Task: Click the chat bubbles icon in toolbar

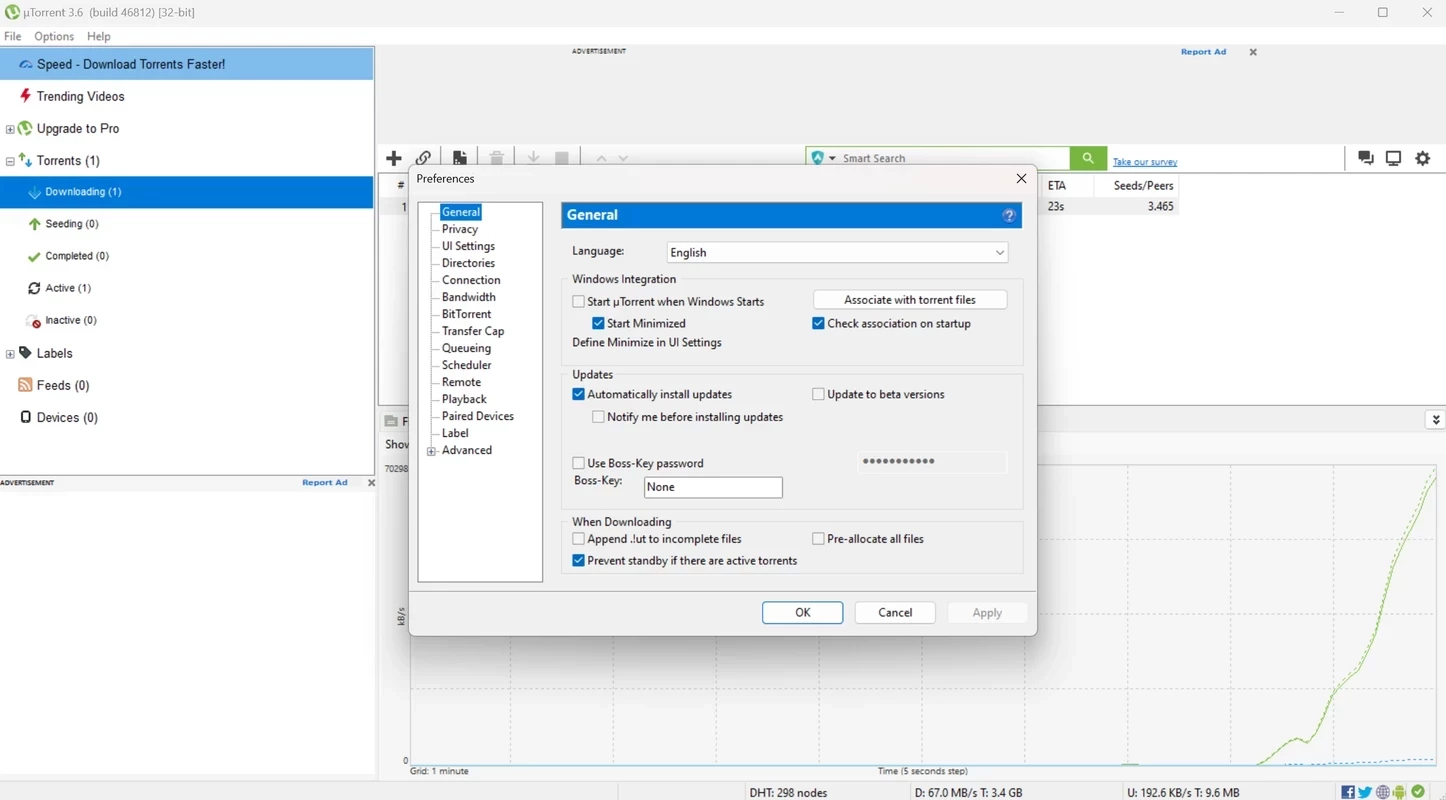Action: (x=1365, y=158)
